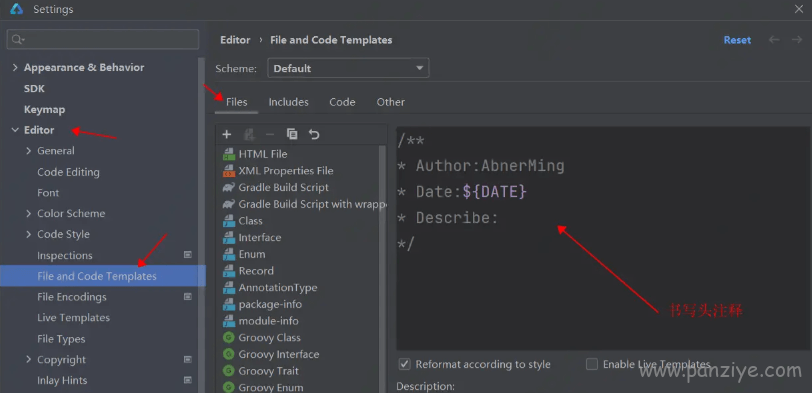The height and width of the screenshot is (393, 812).
Task: Click inside the template text editor
Action: pyautogui.click(x=603, y=238)
